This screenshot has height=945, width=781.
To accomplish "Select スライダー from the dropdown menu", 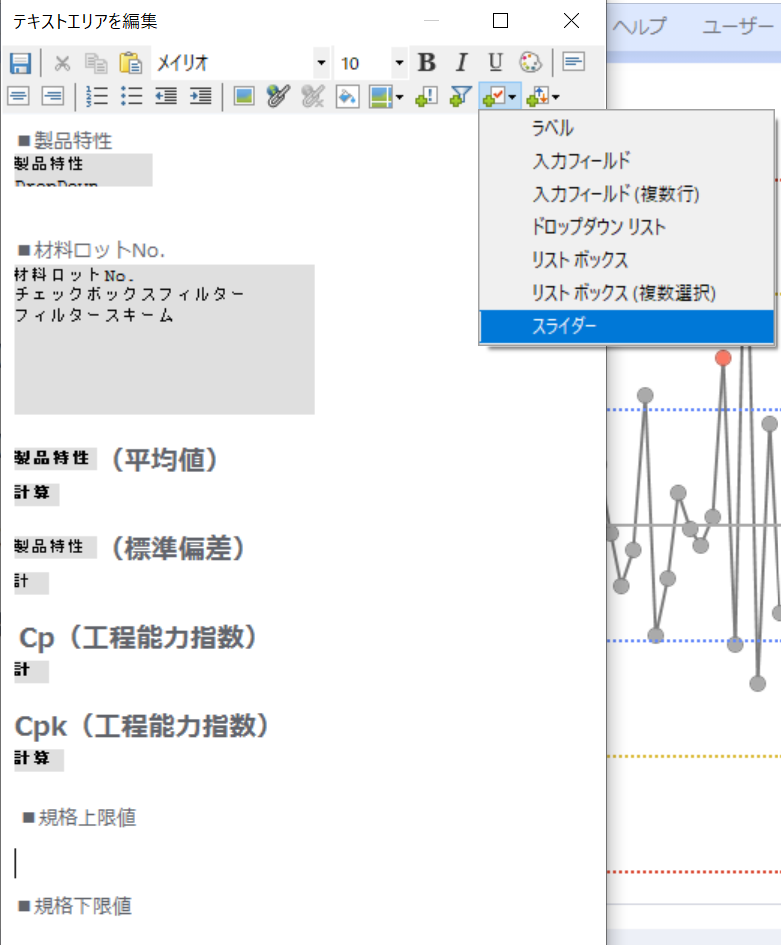I will [x=563, y=326].
